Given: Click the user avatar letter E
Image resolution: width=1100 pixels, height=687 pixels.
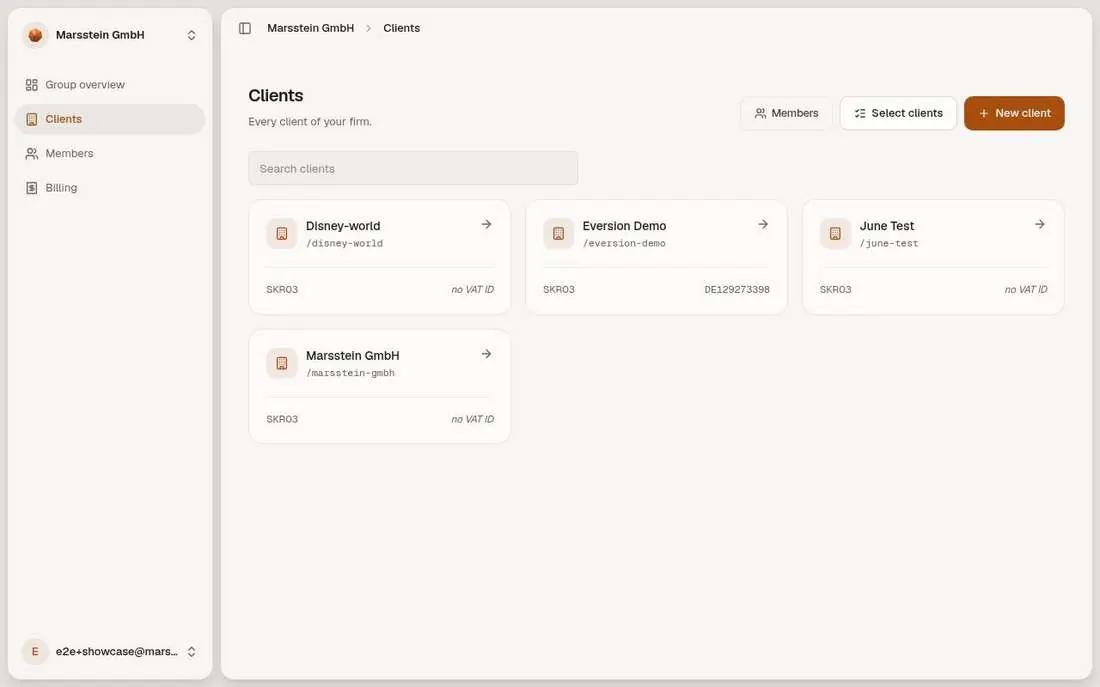Looking at the screenshot, I should tap(35, 652).
